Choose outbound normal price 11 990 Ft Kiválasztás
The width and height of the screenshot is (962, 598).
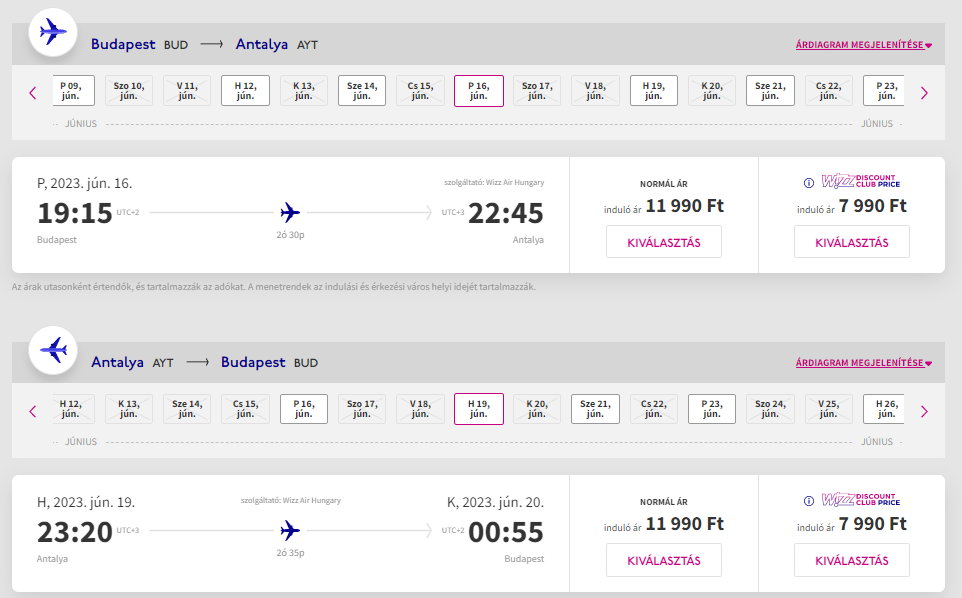(x=664, y=242)
